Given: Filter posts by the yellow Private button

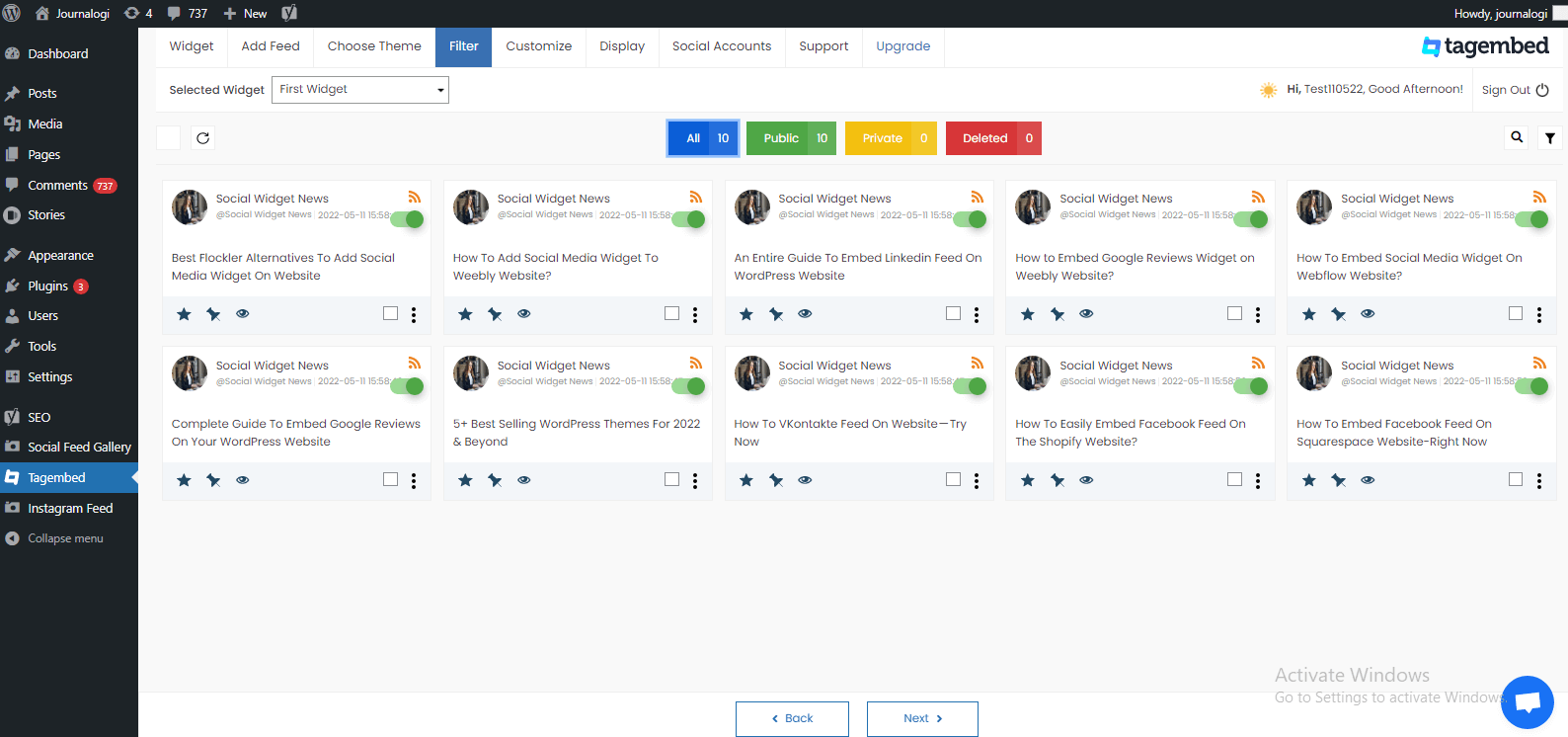Looking at the screenshot, I should (x=890, y=138).
